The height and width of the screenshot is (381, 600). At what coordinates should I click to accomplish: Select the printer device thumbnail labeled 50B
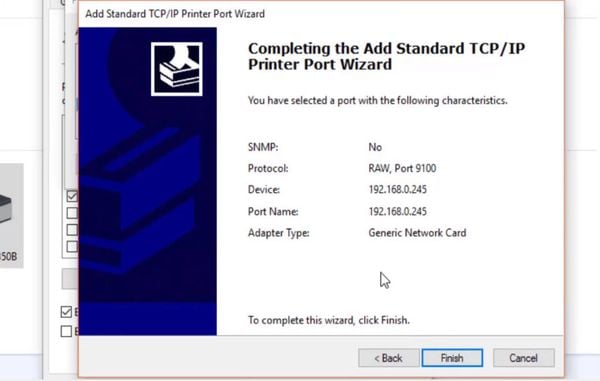click(11, 215)
